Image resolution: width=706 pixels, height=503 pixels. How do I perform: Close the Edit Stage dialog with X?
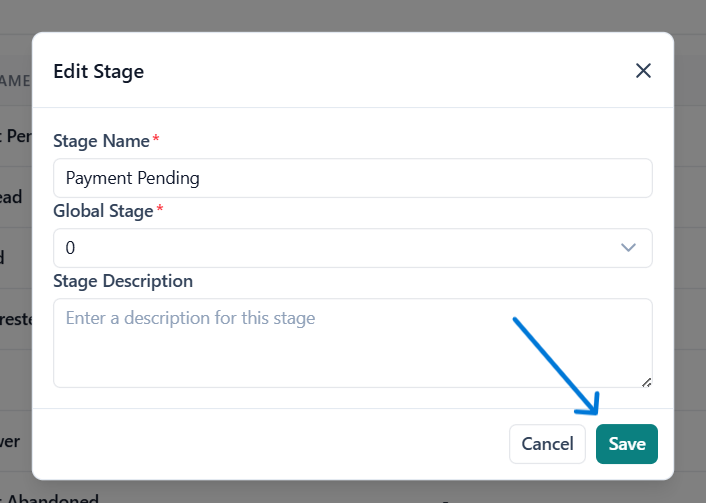click(x=643, y=70)
